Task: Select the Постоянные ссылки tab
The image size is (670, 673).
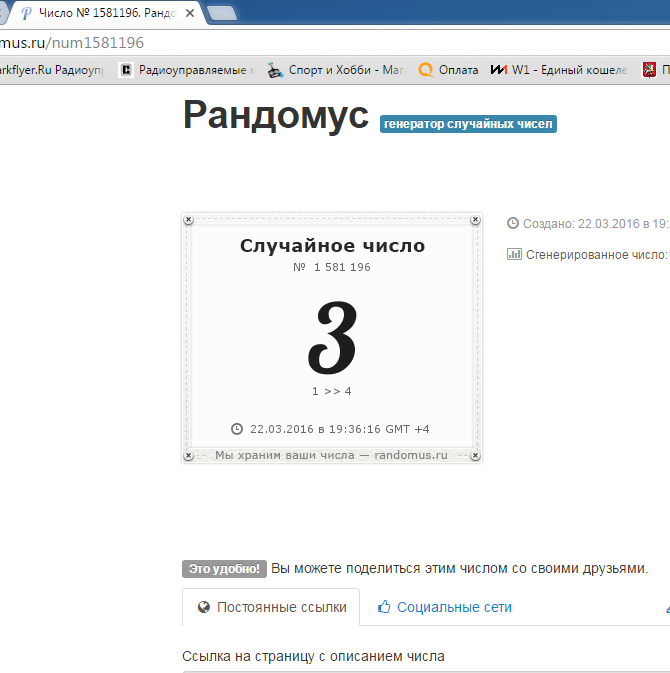Action: point(272,607)
